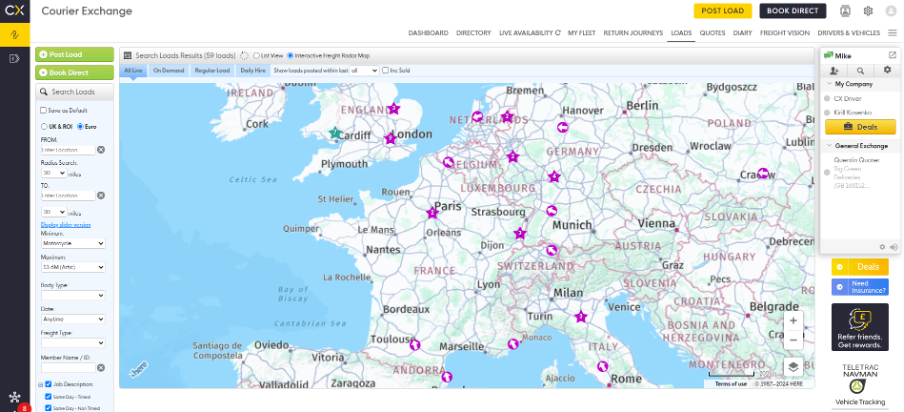Open the Radius Search miles dropdown

(54, 172)
